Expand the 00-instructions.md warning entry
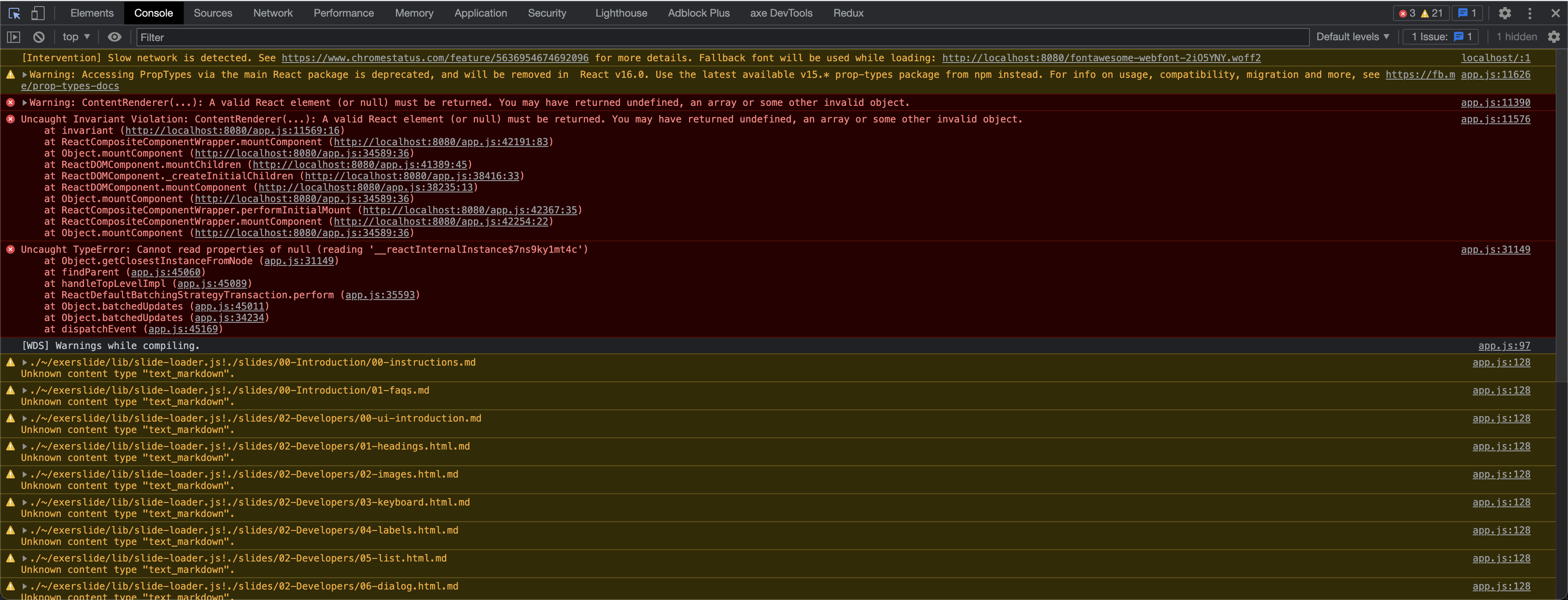The image size is (1568, 600). [x=25, y=363]
